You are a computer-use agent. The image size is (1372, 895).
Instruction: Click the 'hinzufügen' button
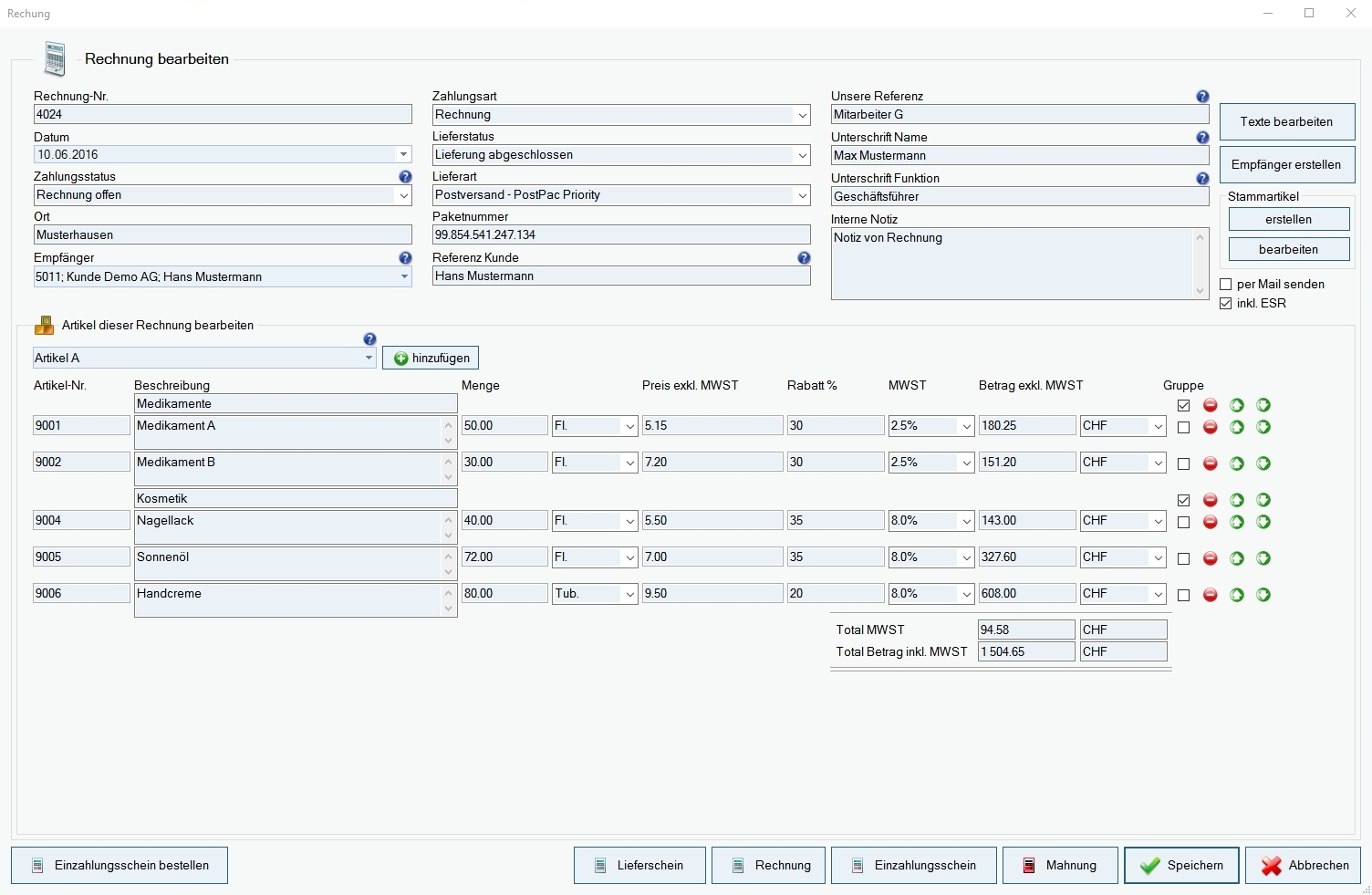[x=431, y=359]
